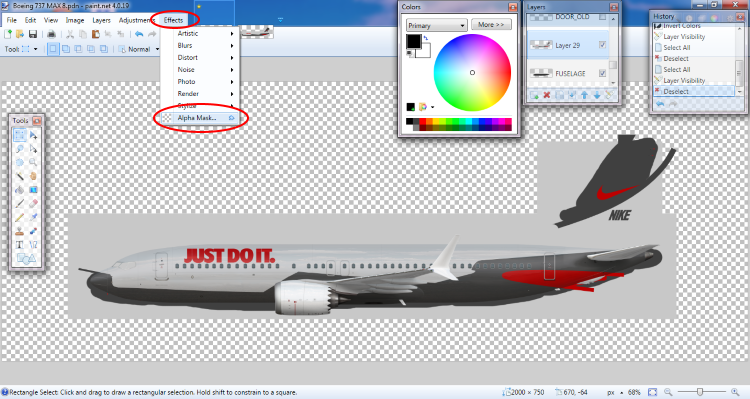Click the Save toolbar icon
Image resolution: width=750 pixels, height=399 pixels.
point(33,34)
